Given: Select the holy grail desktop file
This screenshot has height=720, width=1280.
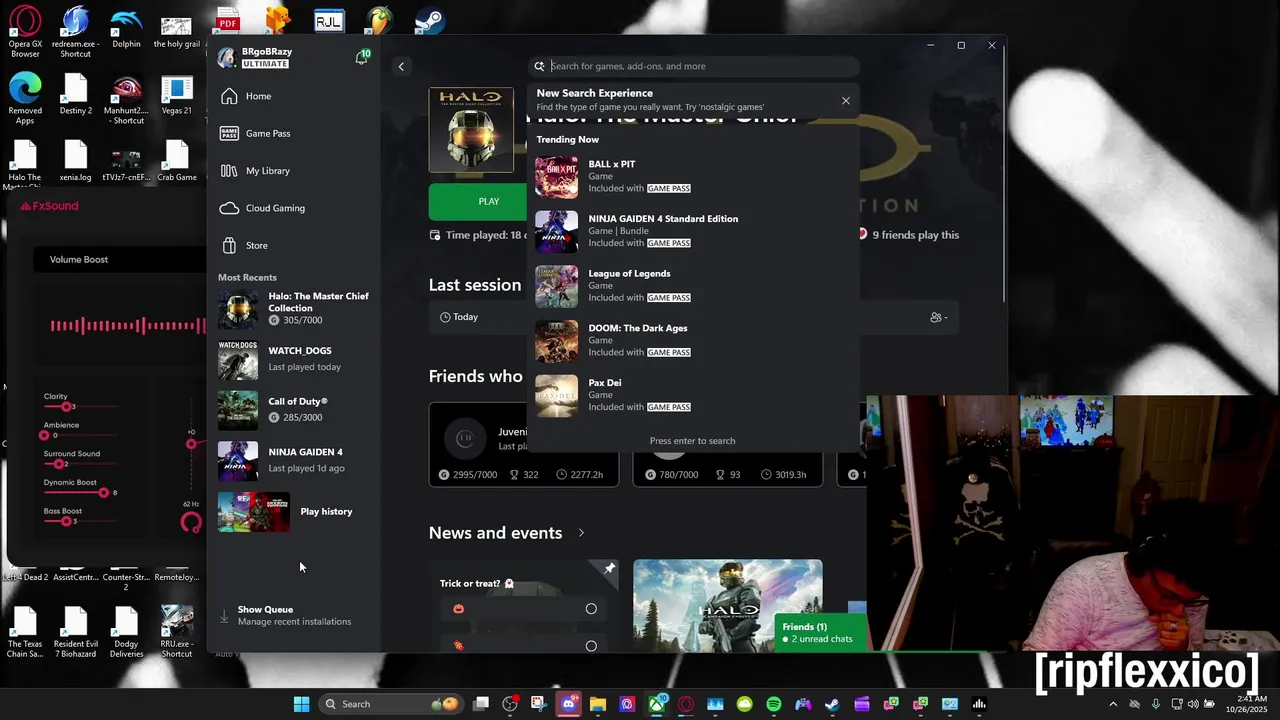Looking at the screenshot, I should [176, 28].
